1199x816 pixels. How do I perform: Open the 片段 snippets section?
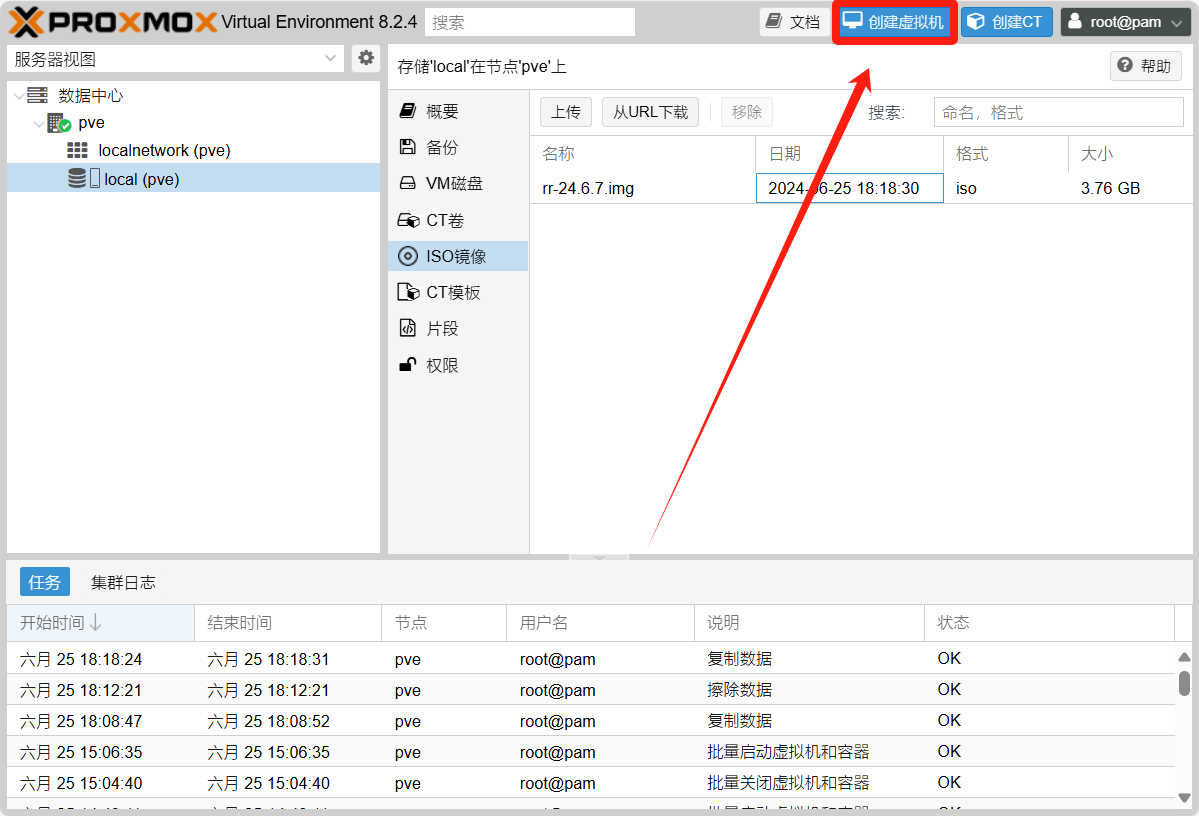pos(441,329)
